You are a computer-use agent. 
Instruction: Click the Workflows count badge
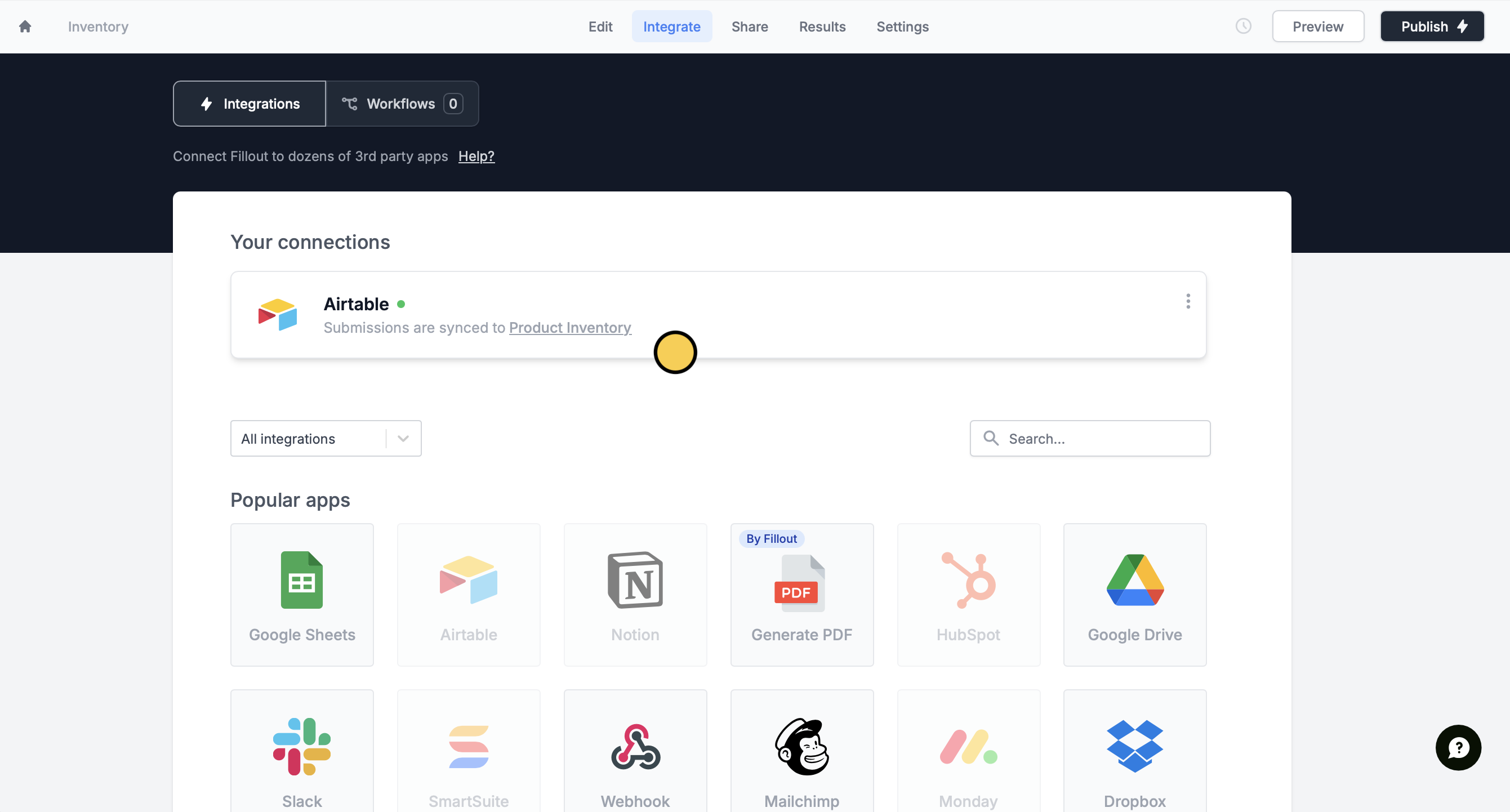click(453, 104)
